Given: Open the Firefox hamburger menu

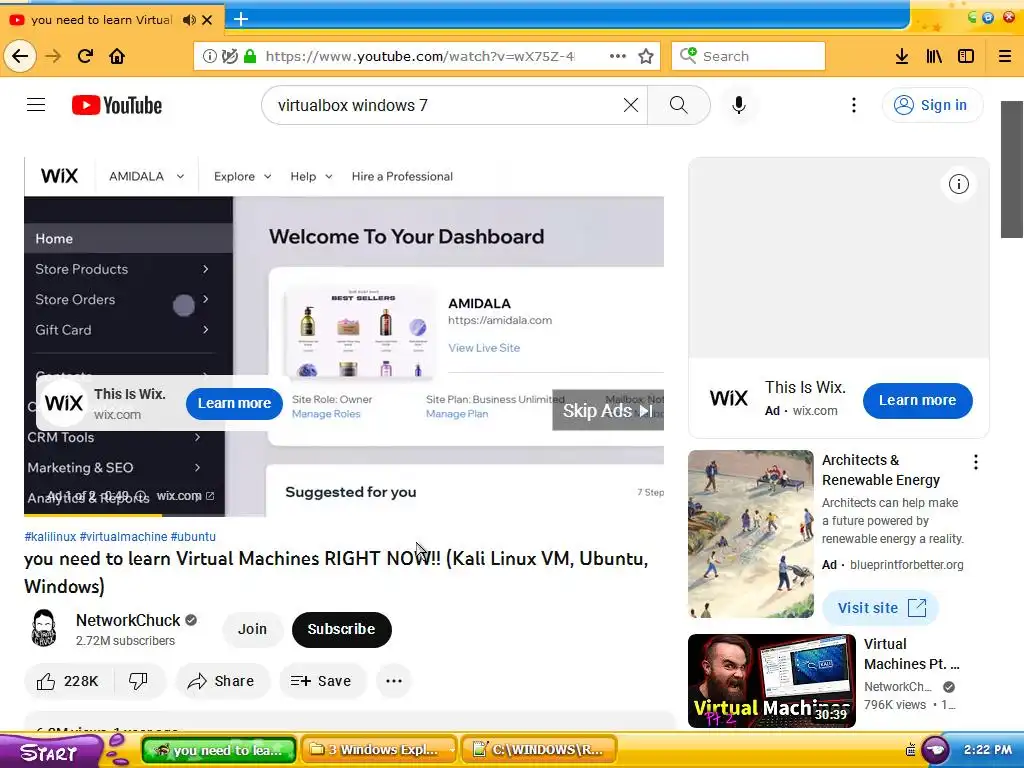Looking at the screenshot, I should 1005,56.
